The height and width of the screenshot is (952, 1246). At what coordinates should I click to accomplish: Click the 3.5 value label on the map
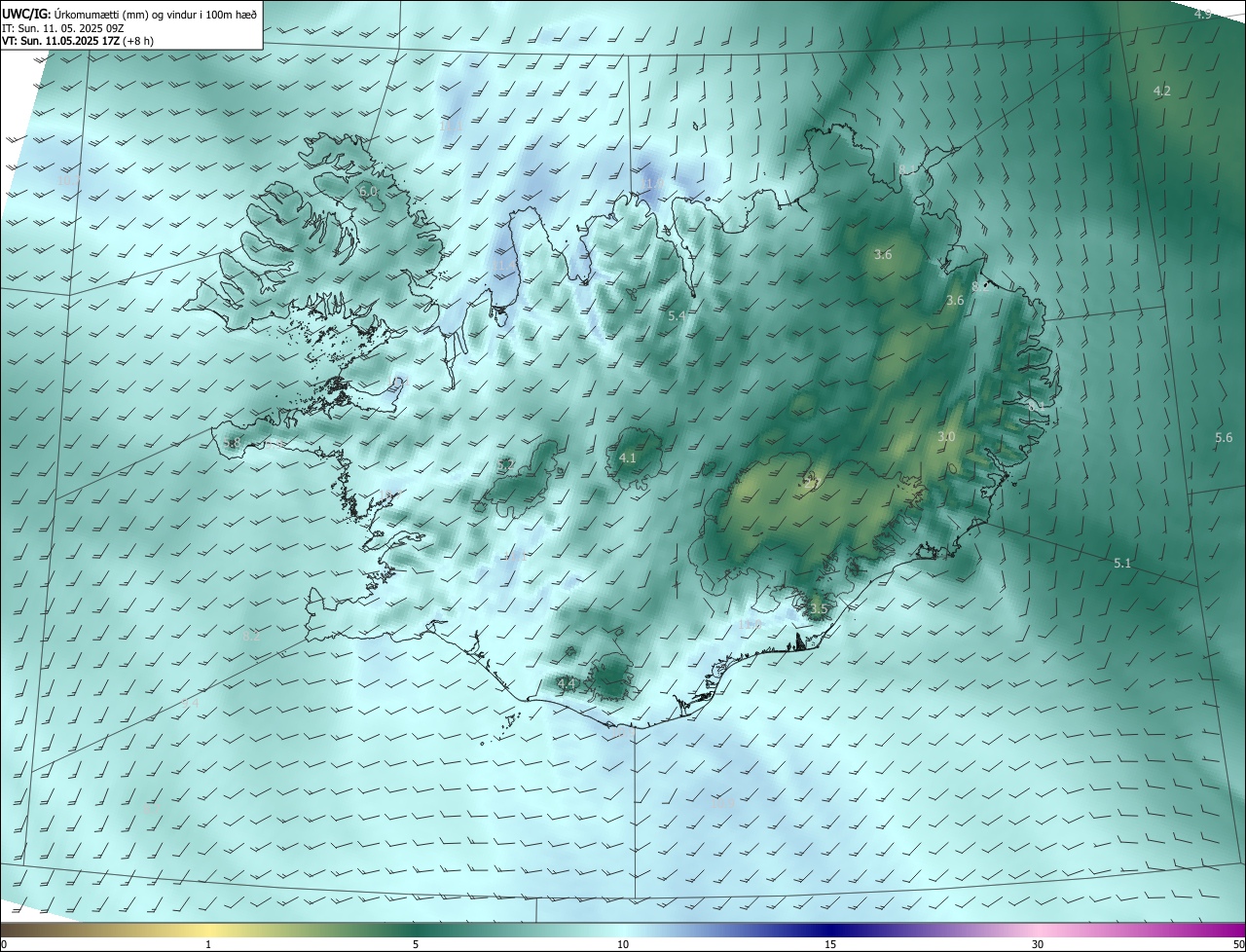click(818, 609)
